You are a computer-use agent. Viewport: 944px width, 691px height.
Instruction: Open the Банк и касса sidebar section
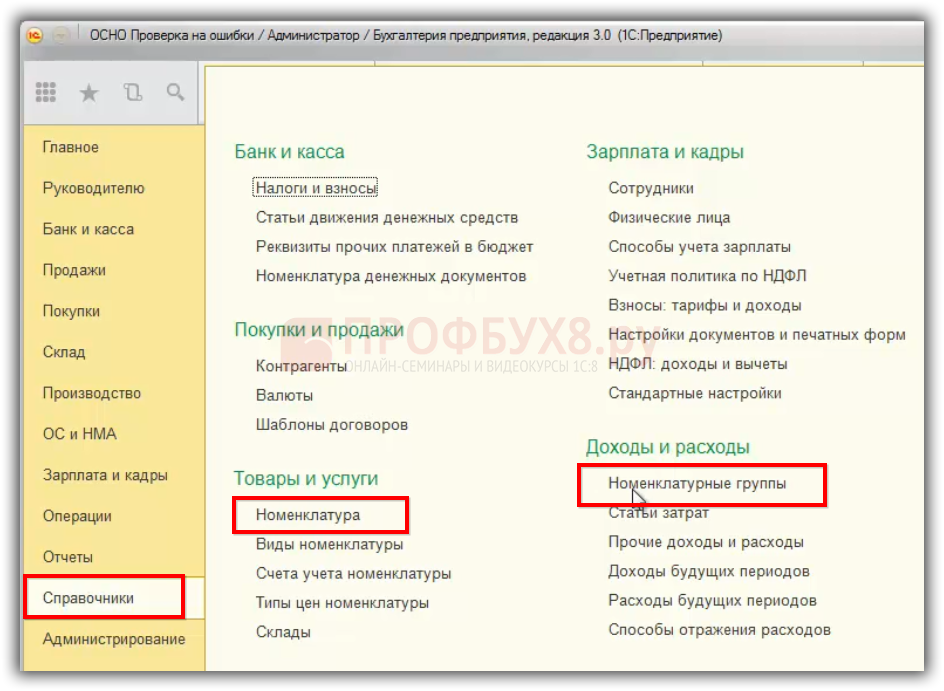88,229
